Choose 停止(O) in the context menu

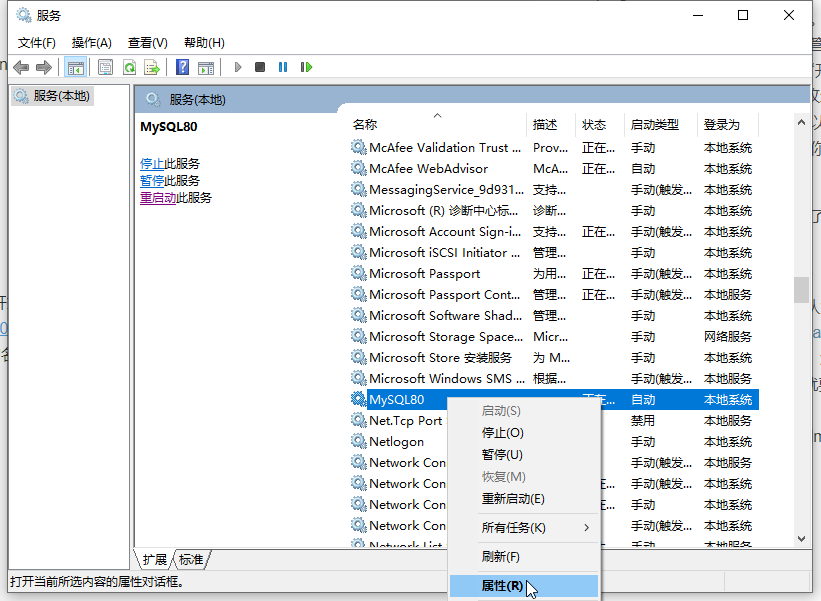tap(524, 432)
